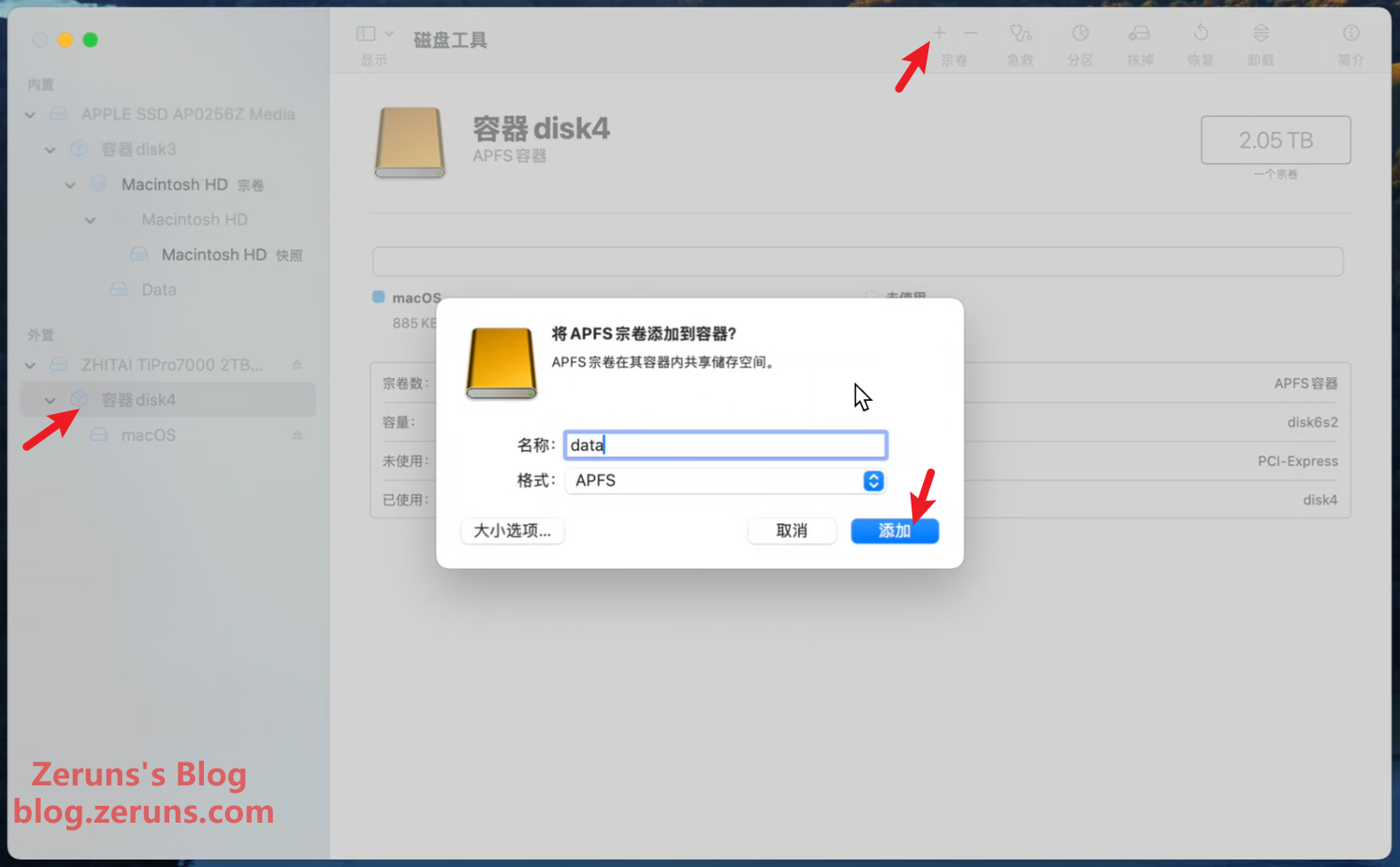Click the 2.05 TB capacity box
The width and height of the screenshot is (1400, 867).
click(1276, 140)
